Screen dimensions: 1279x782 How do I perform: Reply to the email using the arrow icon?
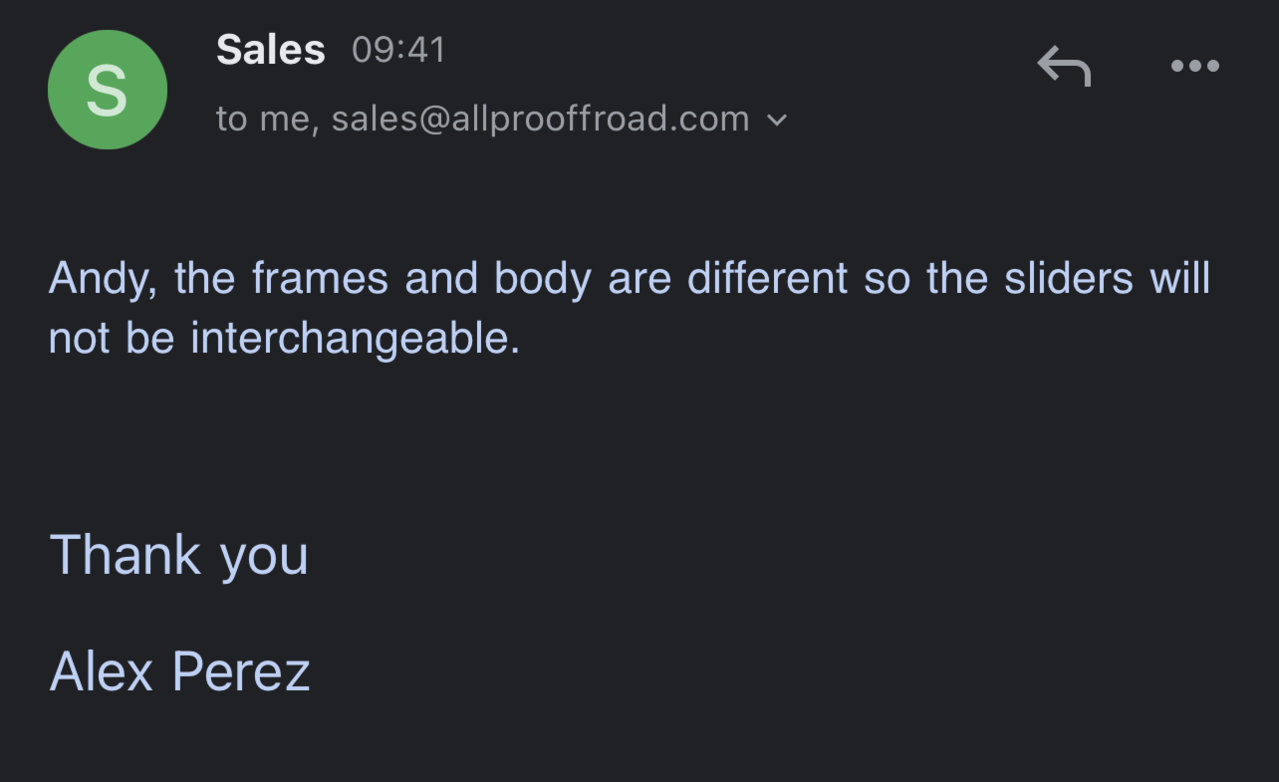1063,66
